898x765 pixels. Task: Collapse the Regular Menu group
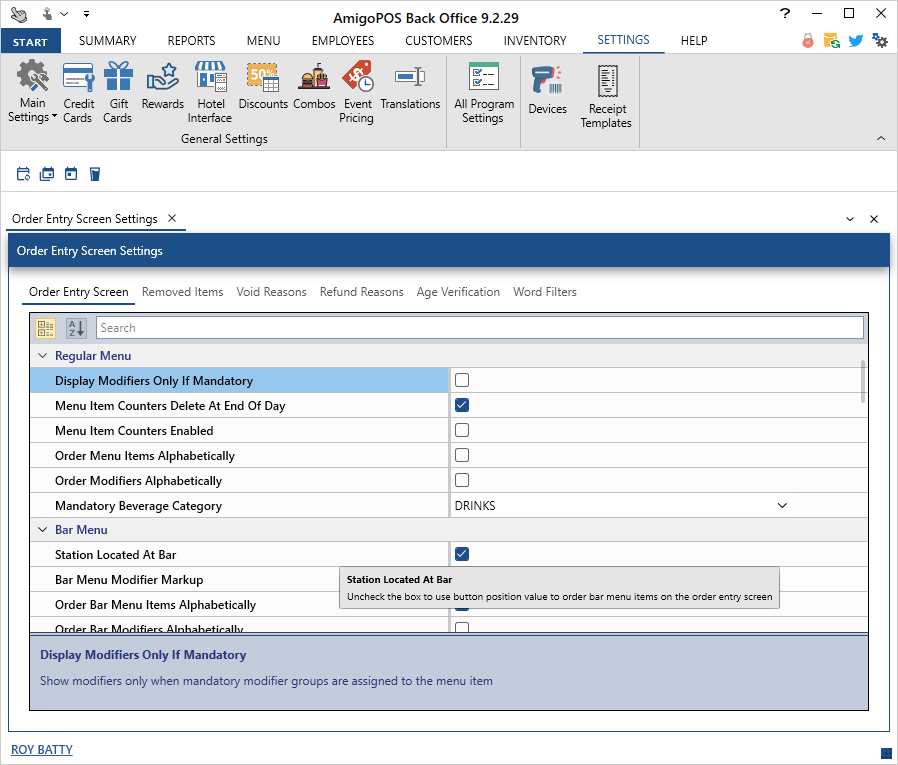pos(43,356)
